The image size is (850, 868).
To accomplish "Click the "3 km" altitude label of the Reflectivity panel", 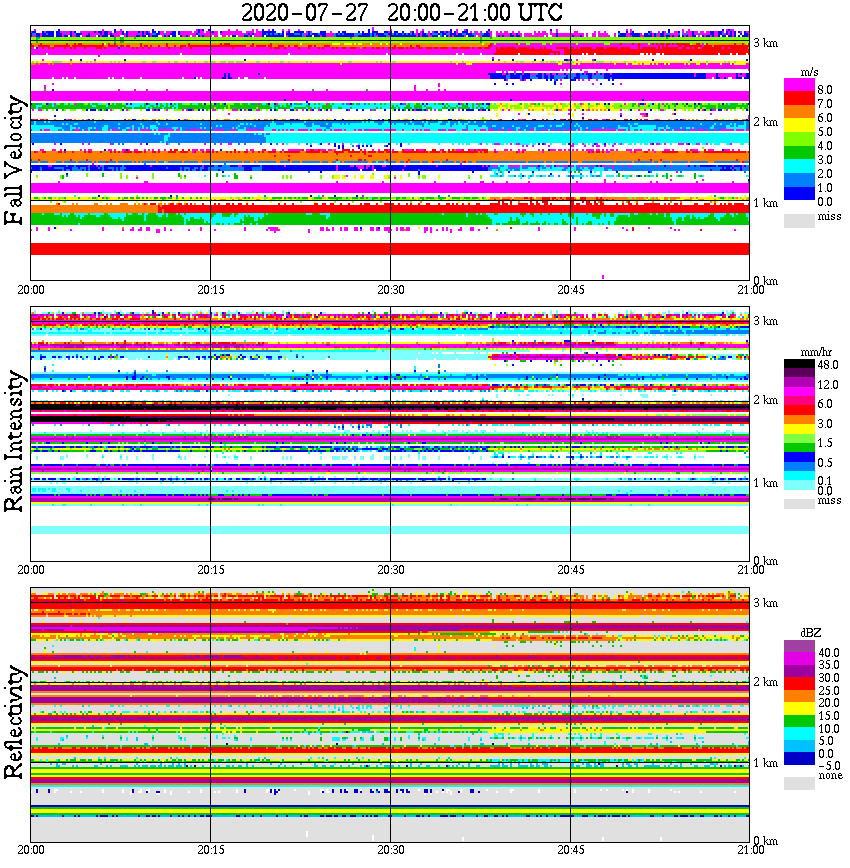I will coord(766,603).
